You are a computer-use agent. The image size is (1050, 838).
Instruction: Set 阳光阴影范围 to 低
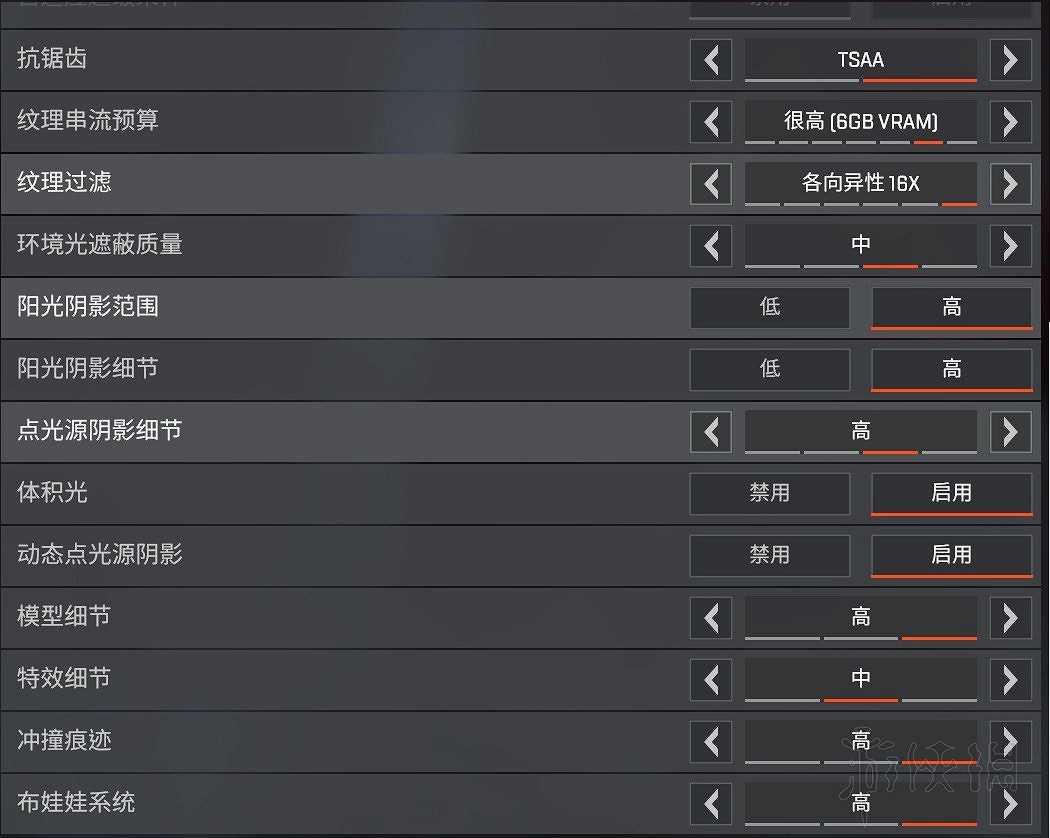click(769, 308)
